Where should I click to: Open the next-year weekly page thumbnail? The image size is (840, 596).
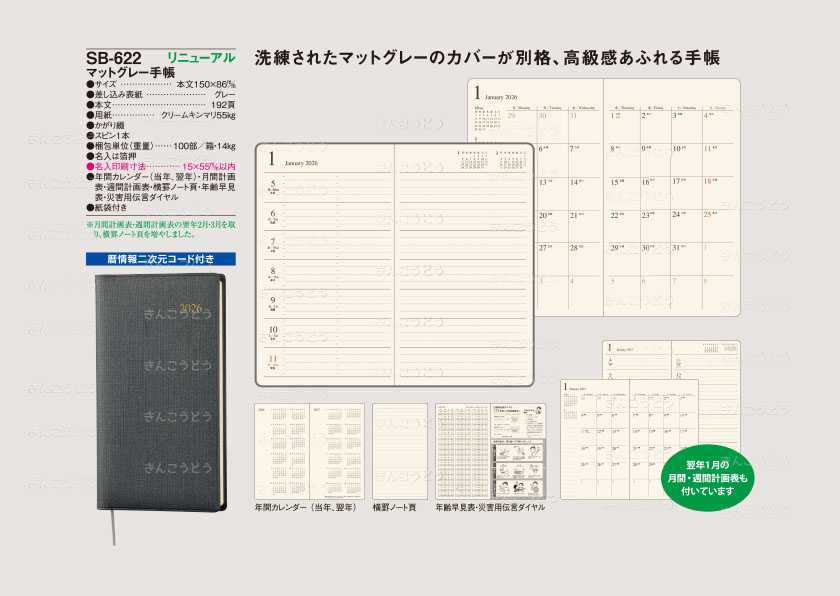[x=671, y=360]
